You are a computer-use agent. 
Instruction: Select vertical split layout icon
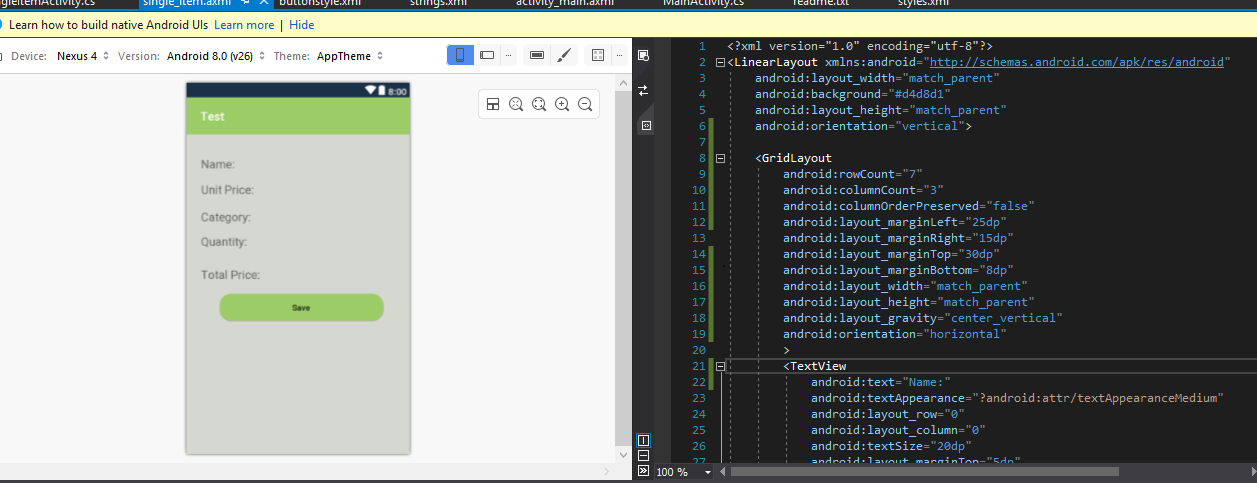[643, 440]
